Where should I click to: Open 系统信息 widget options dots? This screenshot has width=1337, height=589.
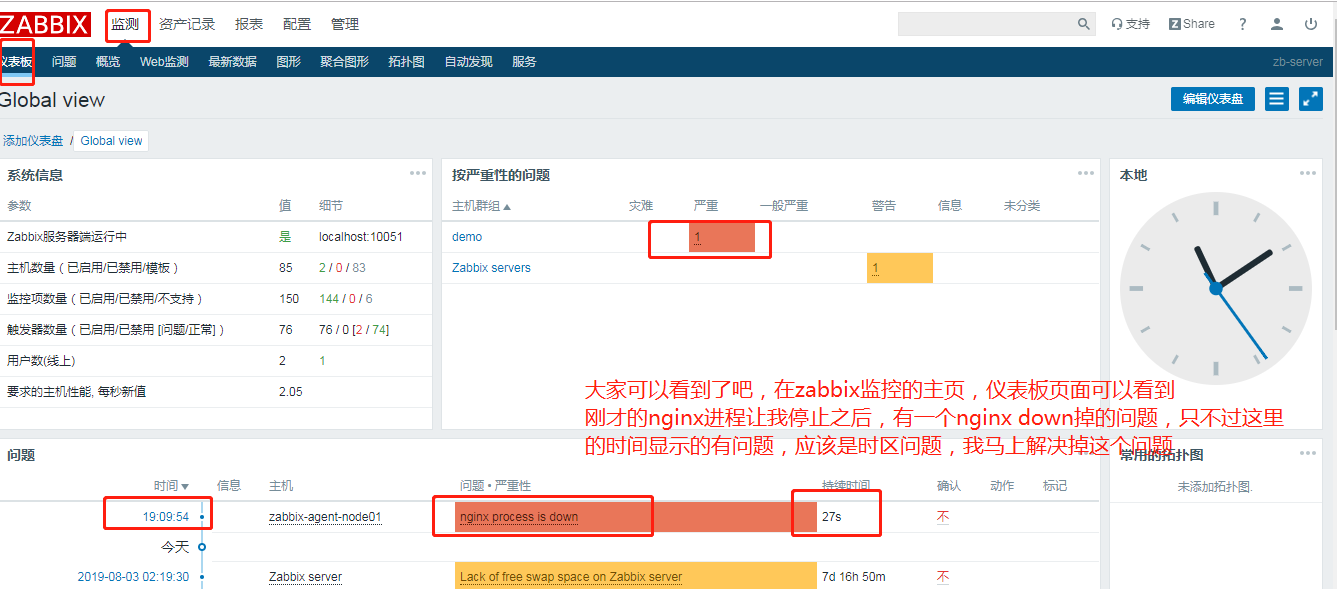click(418, 173)
